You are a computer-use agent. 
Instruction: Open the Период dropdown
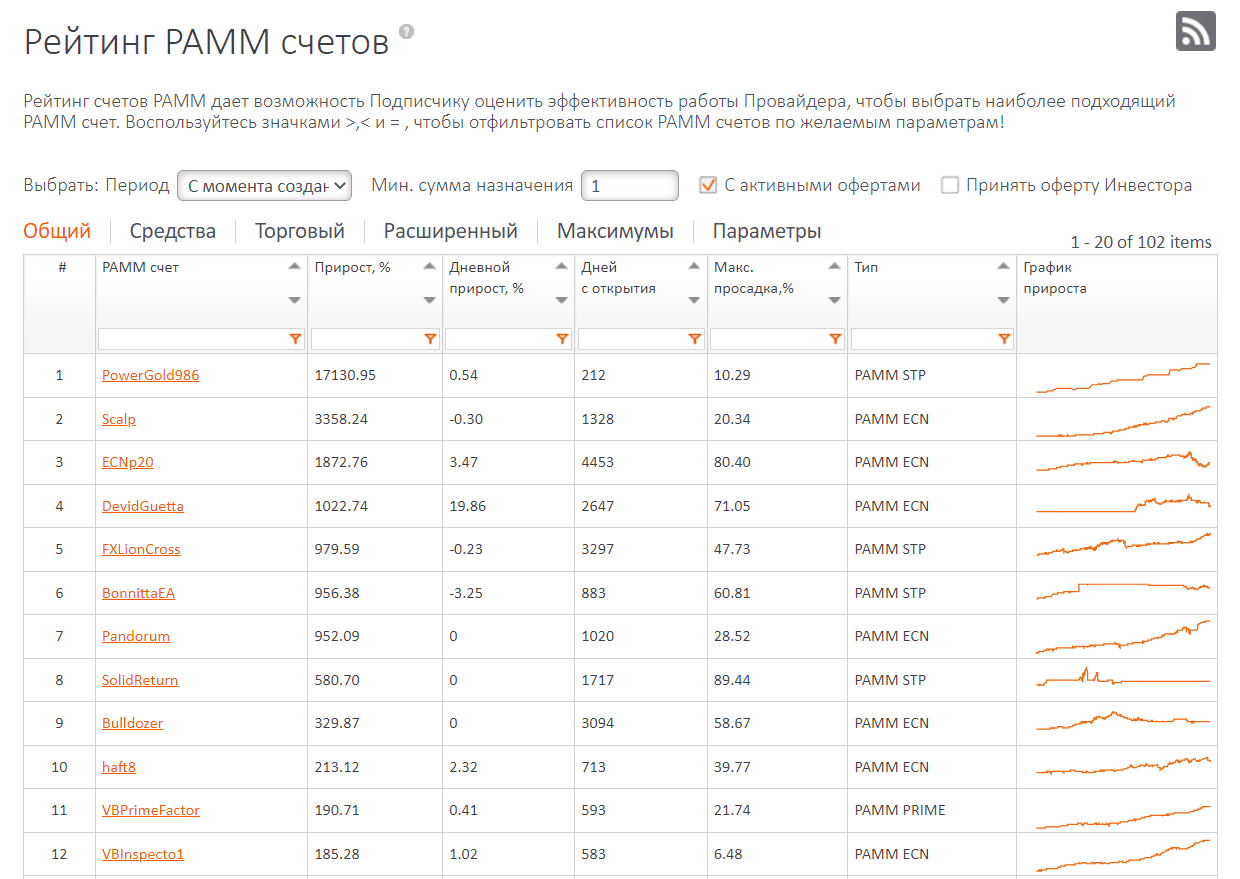tap(264, 186)
